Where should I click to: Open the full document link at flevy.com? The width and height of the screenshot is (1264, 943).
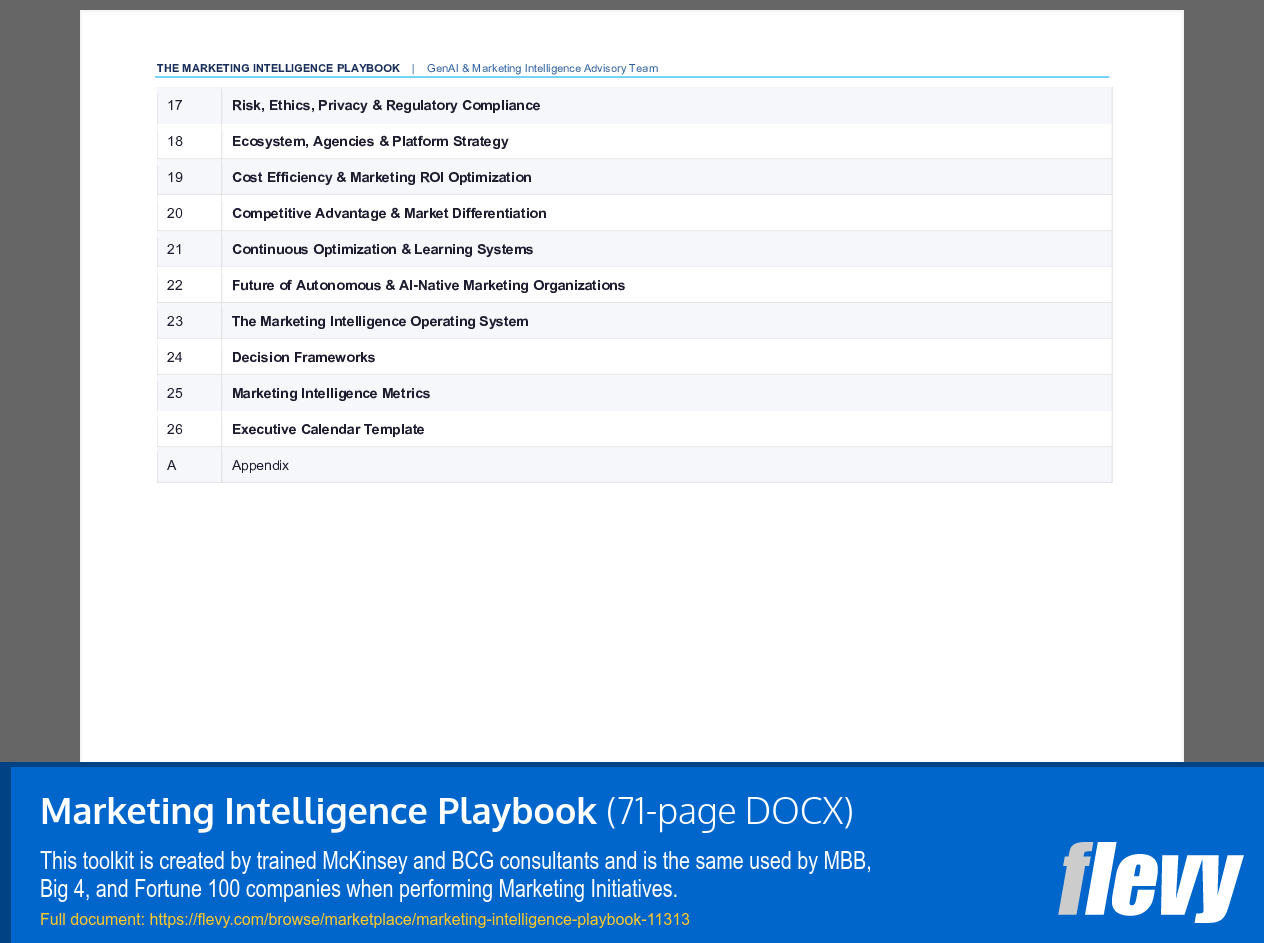[419, 919]
